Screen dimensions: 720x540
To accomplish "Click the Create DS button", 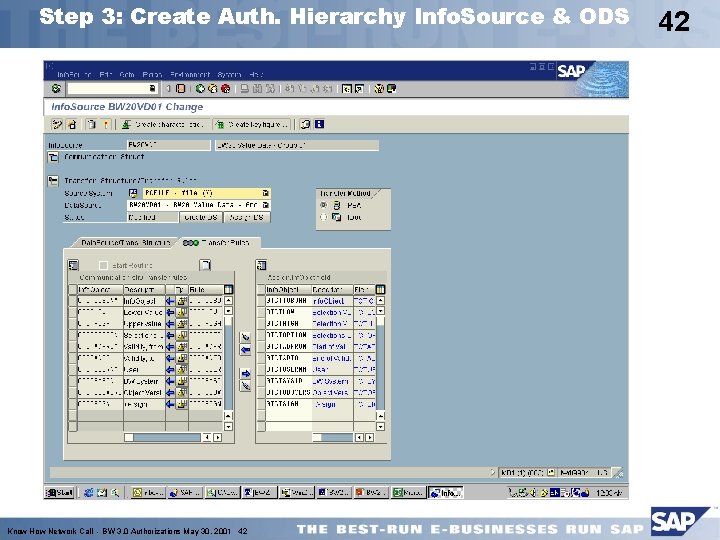I will [x=201, y=217].
